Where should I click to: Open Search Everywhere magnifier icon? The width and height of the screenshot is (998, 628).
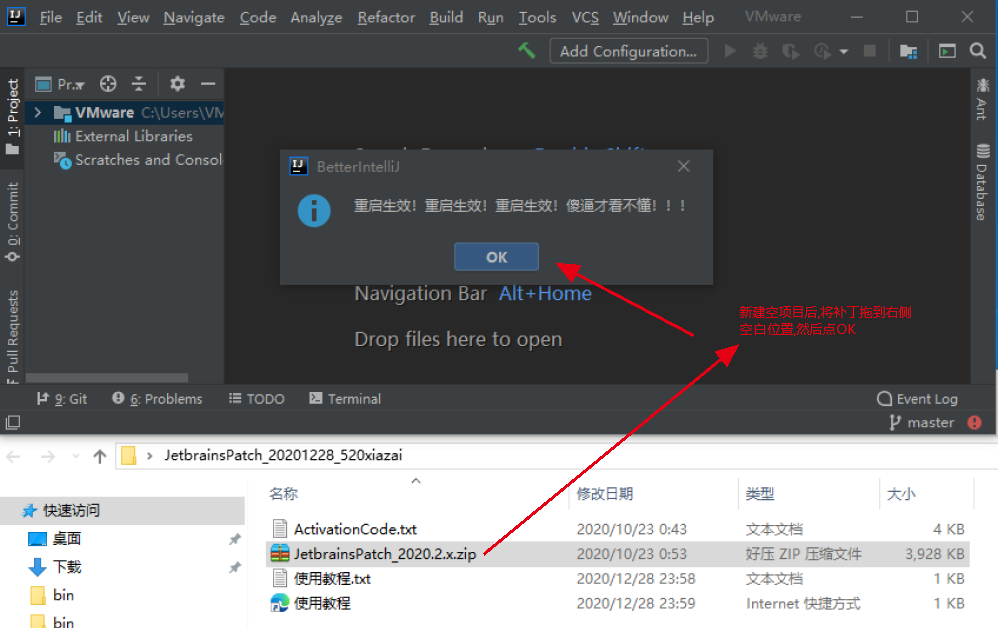[978, 51]
